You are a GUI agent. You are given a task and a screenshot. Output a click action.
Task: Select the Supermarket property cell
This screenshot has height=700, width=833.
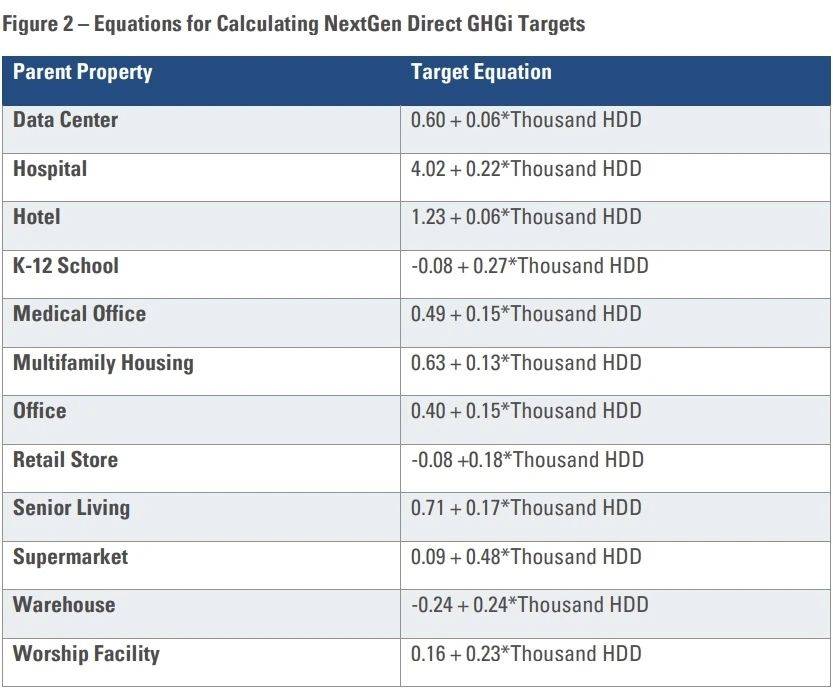click(70, 557)
